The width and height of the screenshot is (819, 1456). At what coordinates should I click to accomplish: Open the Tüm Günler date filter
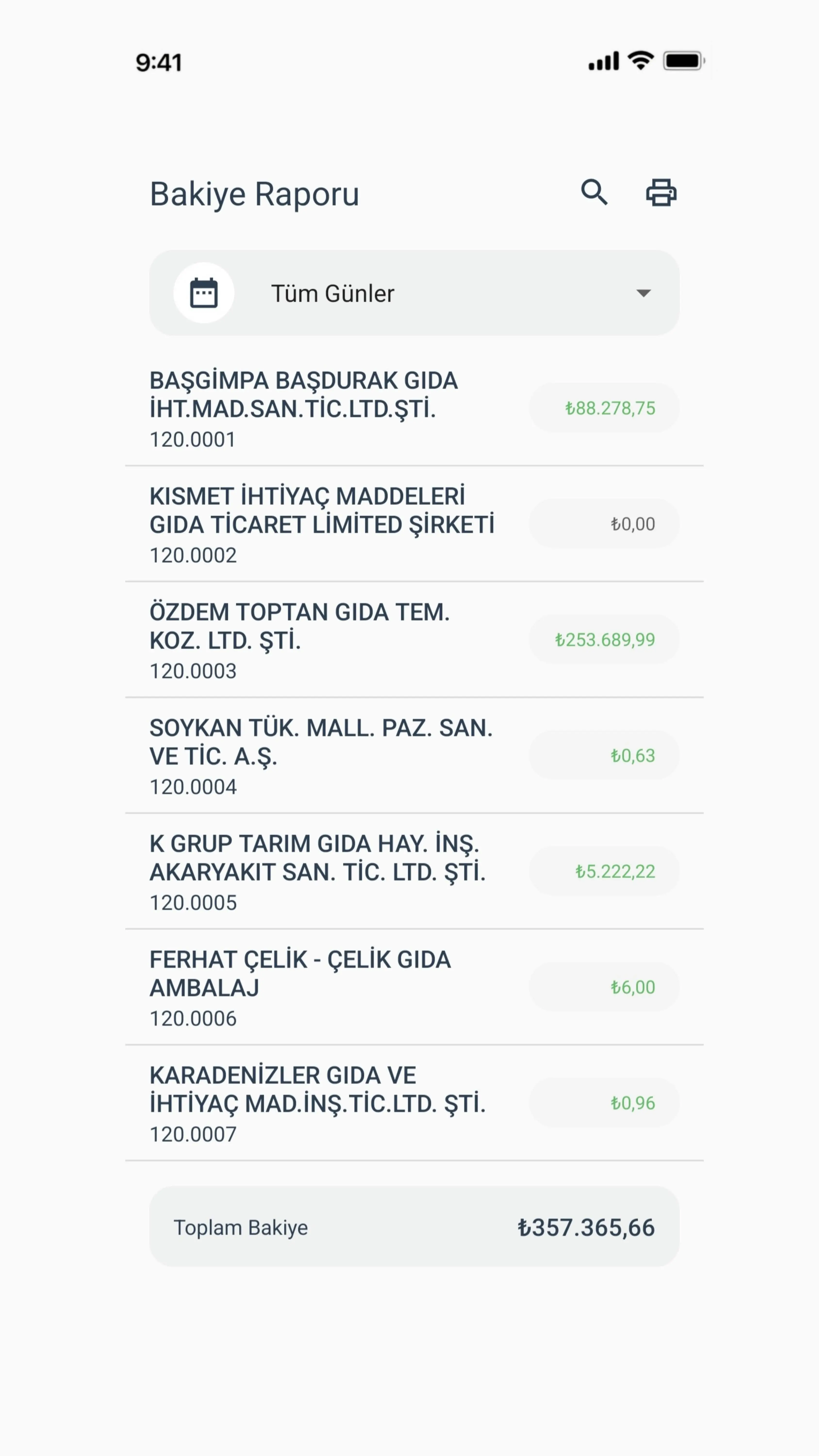pyautogui.click(x=414, y=293)
